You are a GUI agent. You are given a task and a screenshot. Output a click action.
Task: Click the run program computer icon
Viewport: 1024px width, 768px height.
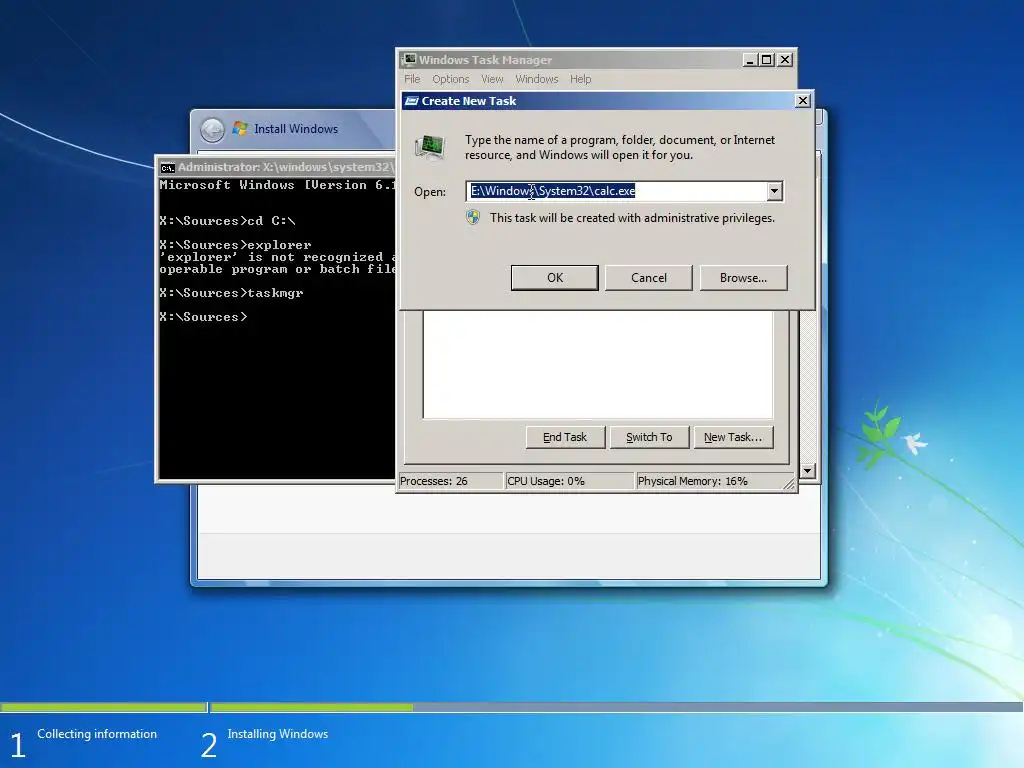430,146
